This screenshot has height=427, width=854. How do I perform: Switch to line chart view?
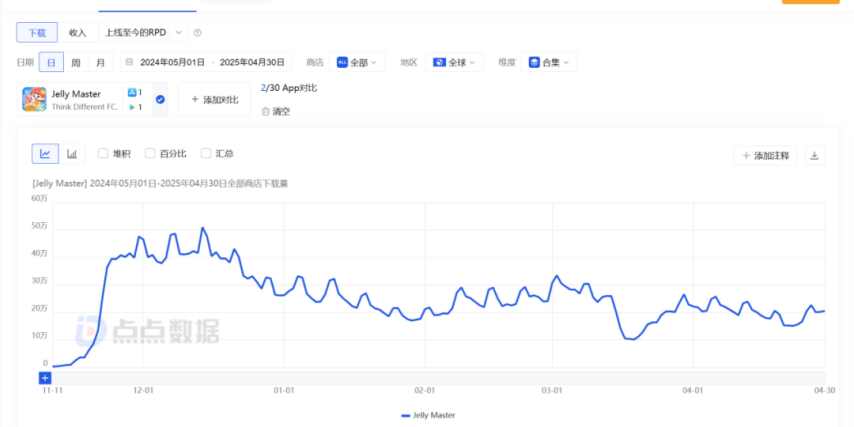[x=45, y=154]
